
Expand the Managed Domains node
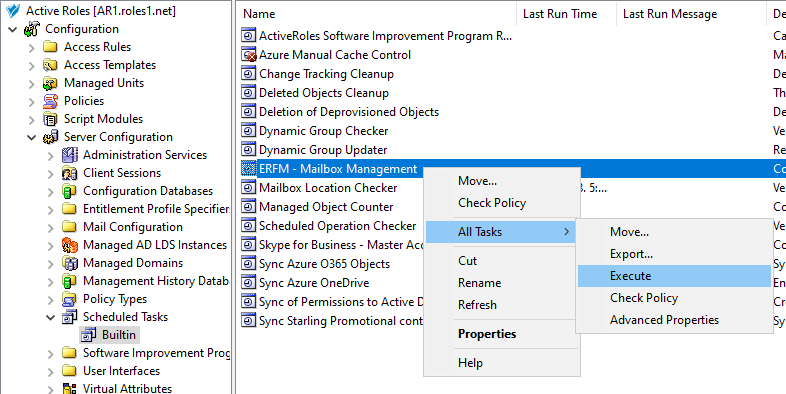[x=51, y=263]
